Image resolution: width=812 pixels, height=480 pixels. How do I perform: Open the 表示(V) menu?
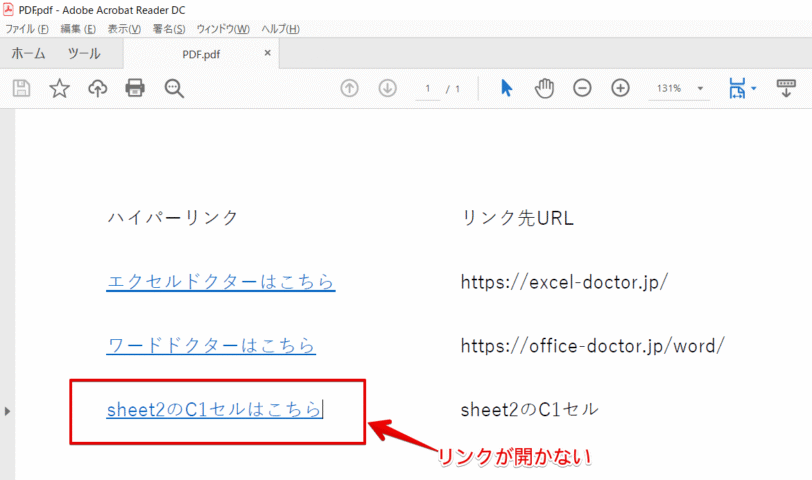pos(124,29)
